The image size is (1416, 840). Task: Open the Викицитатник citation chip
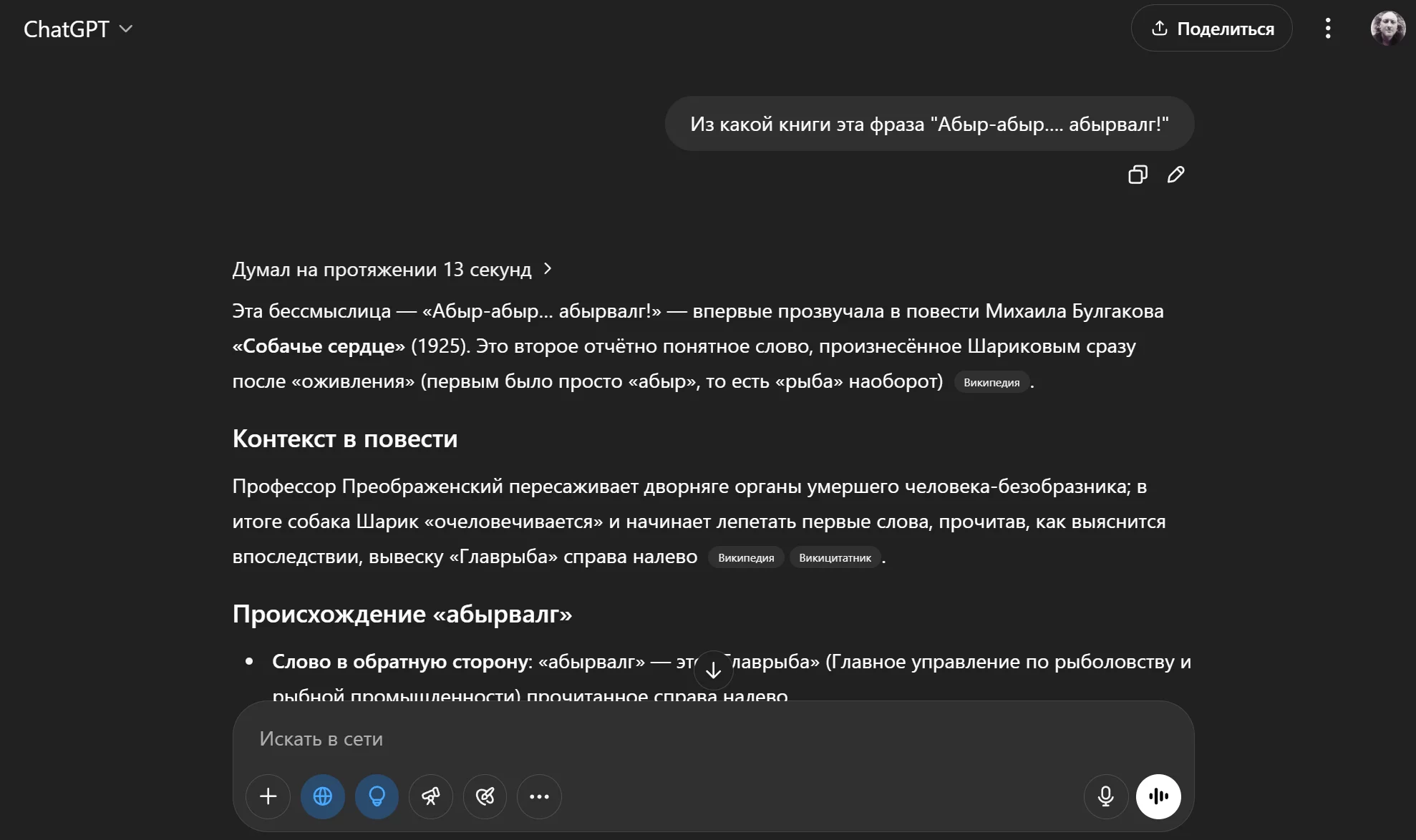click(x=835, y=557)
